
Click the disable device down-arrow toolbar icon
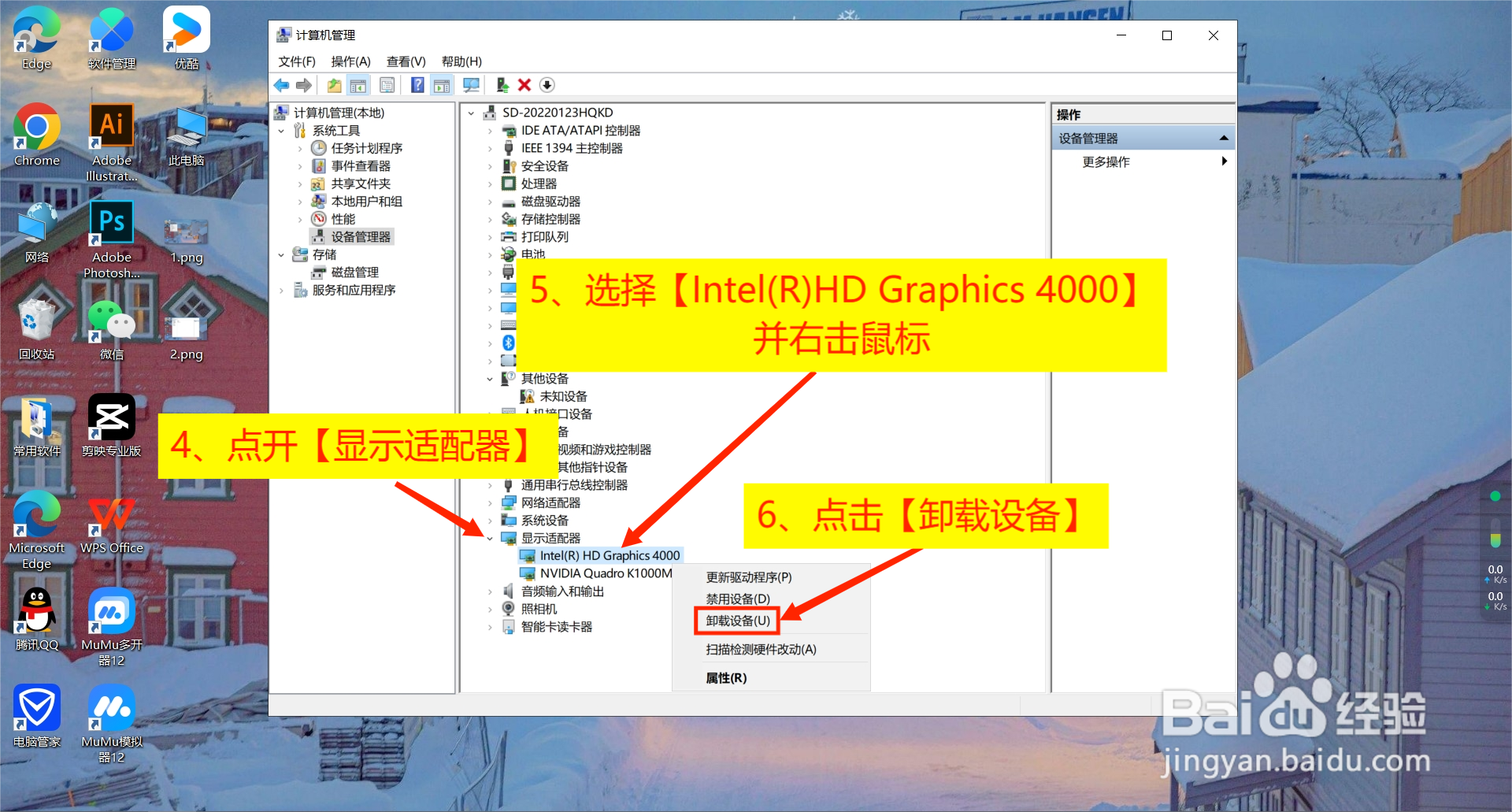pyautogui.click(x=547, y=84)
